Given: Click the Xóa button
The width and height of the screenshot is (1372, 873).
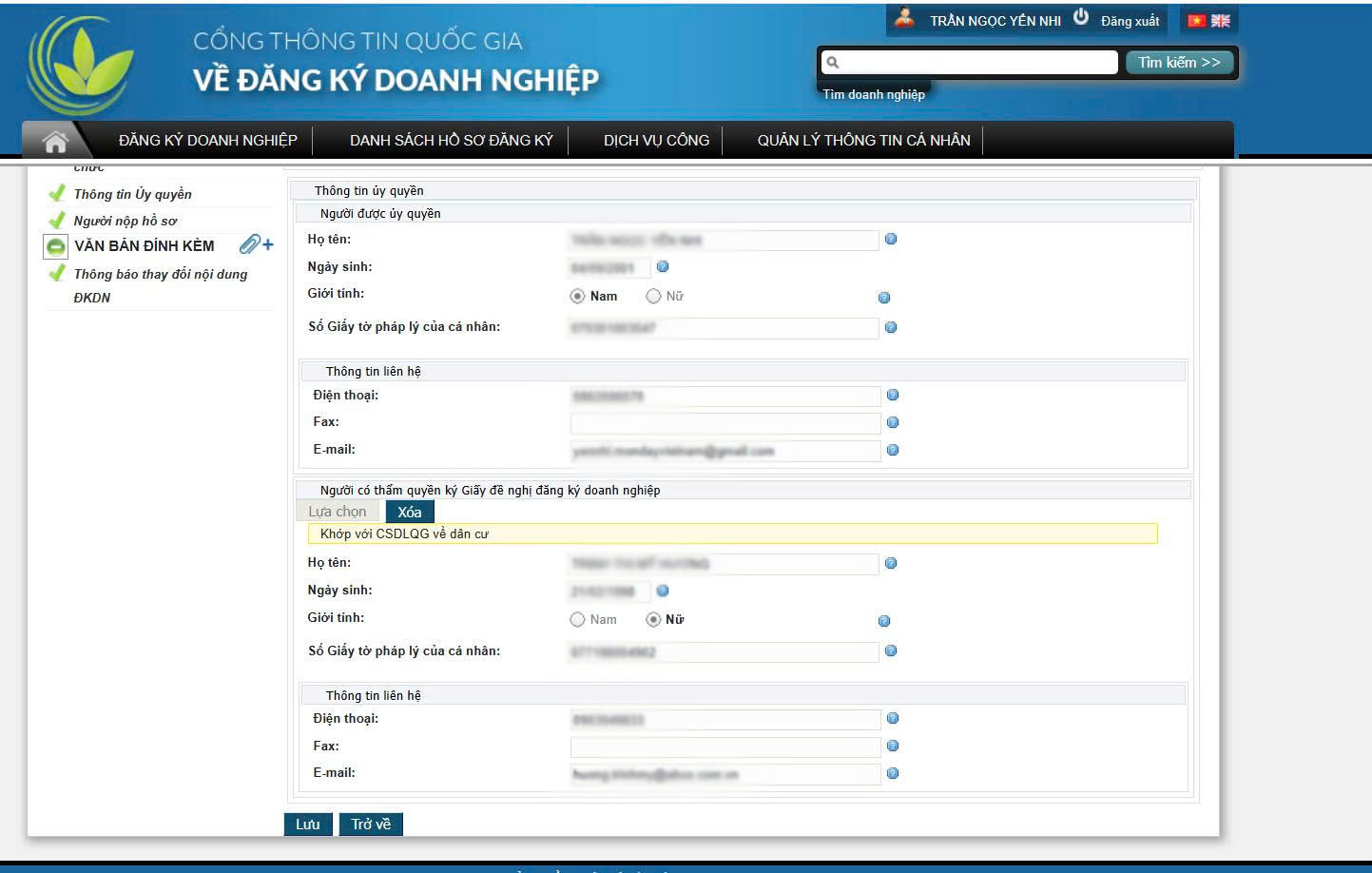Looking at the screenshot, I should tap(410, 512).
